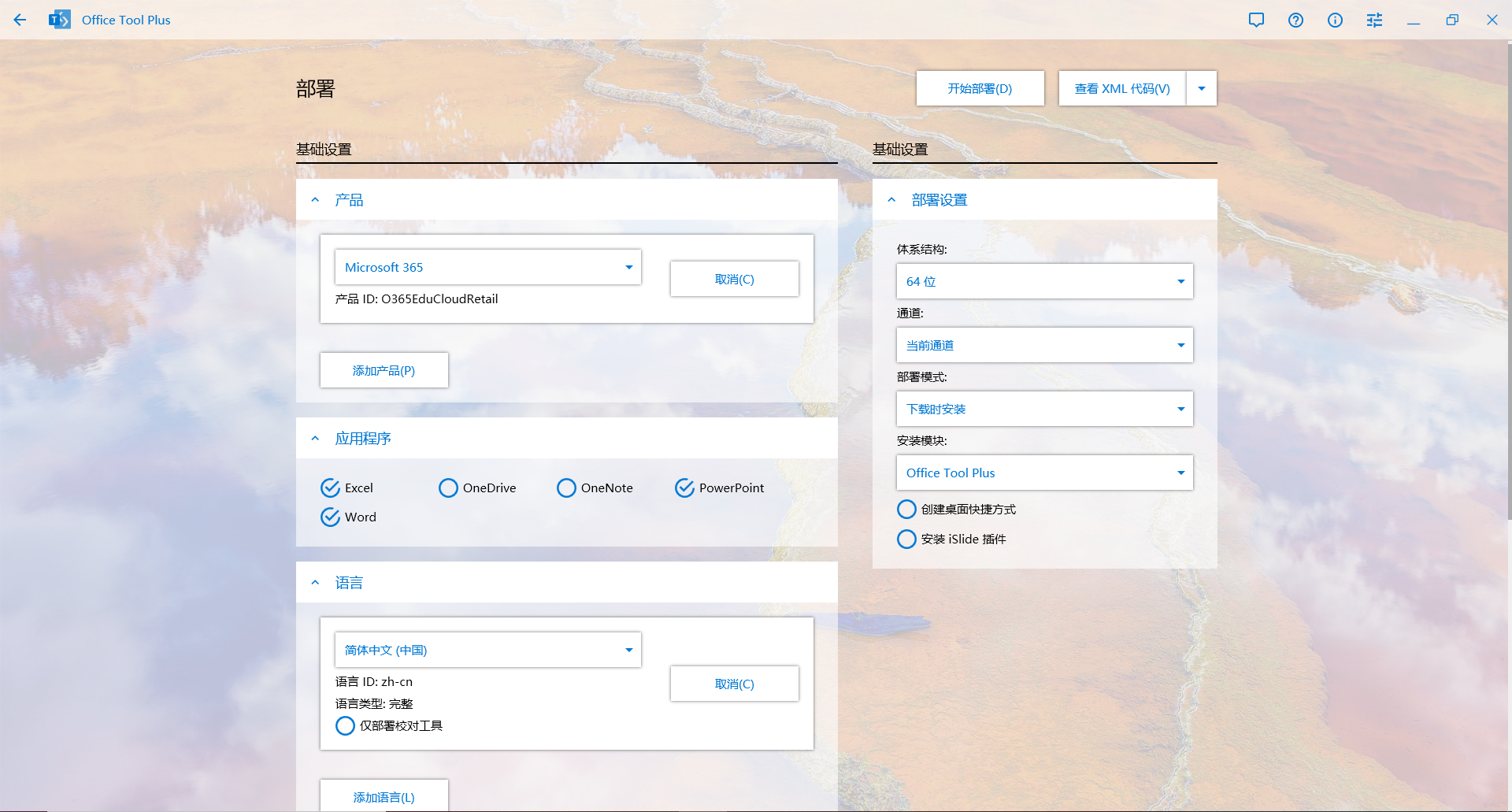
Task: Open the about info icon
Action: pos(1335,20)
